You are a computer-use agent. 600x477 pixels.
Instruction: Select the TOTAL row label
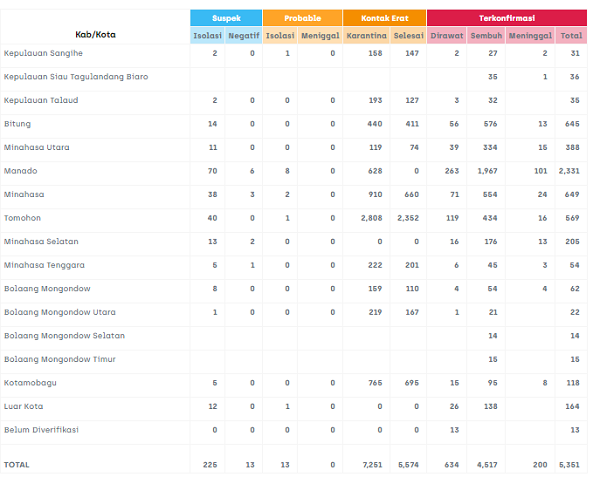[17, 465]
